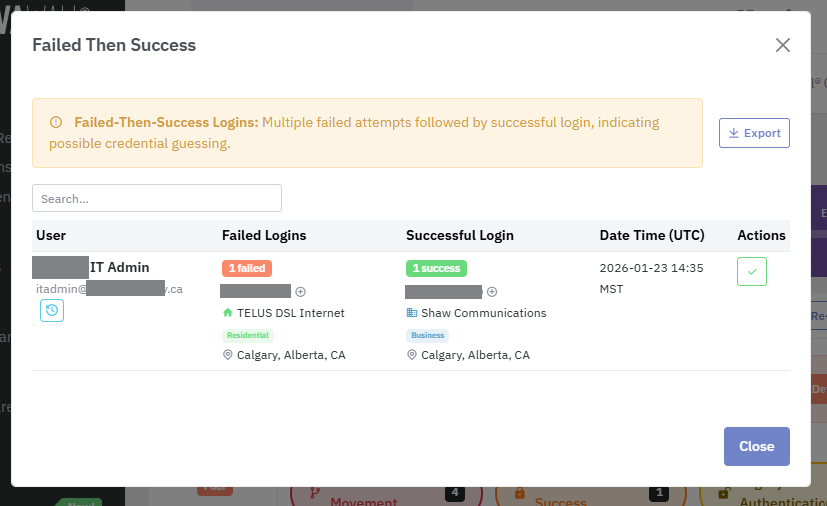
Task: Click the Date Time (UTC) column header
Action: (652, 235)
